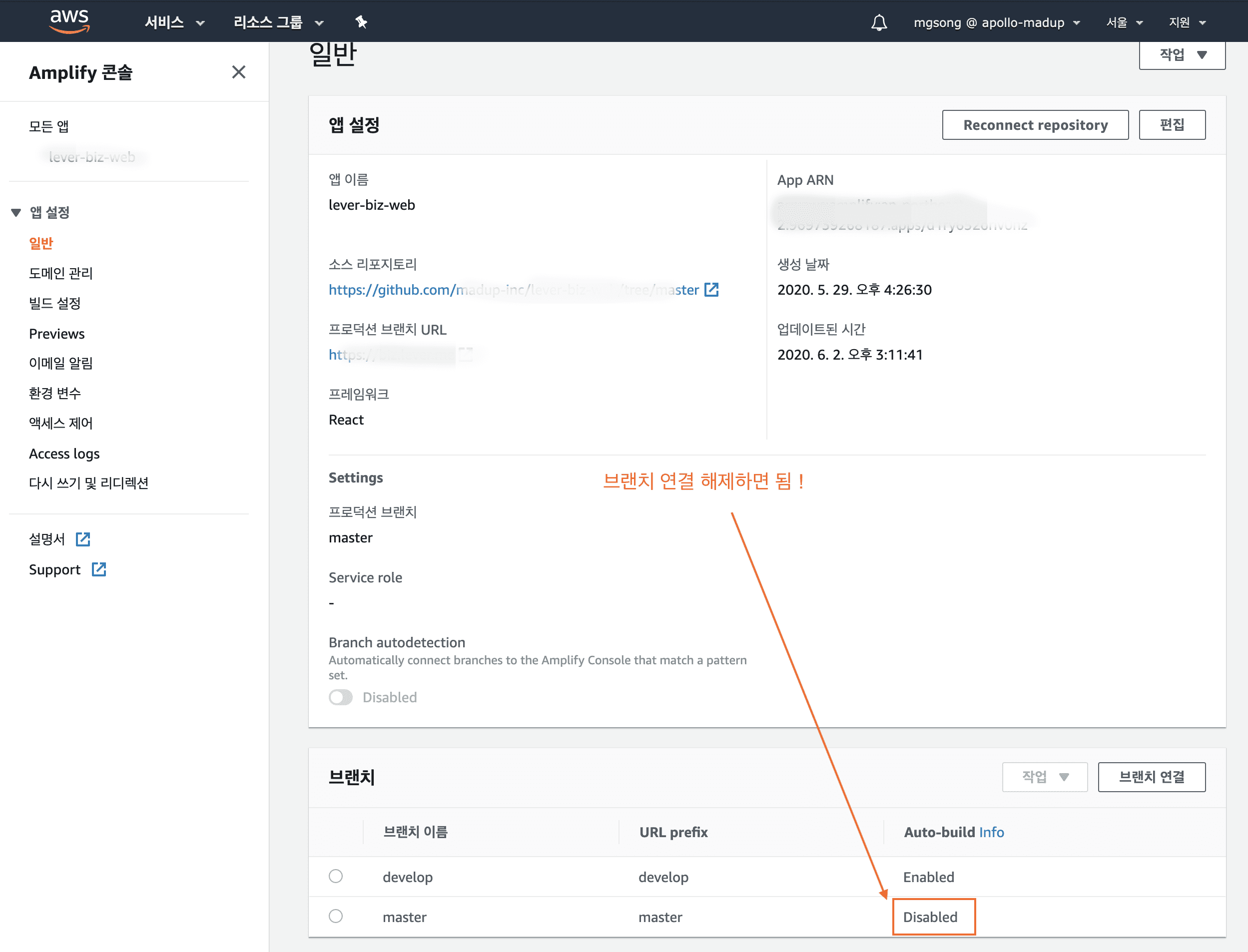This screenshot has width=1248, height=952.
Task: Select the master branch radio button
Action: tap(336, 916)
